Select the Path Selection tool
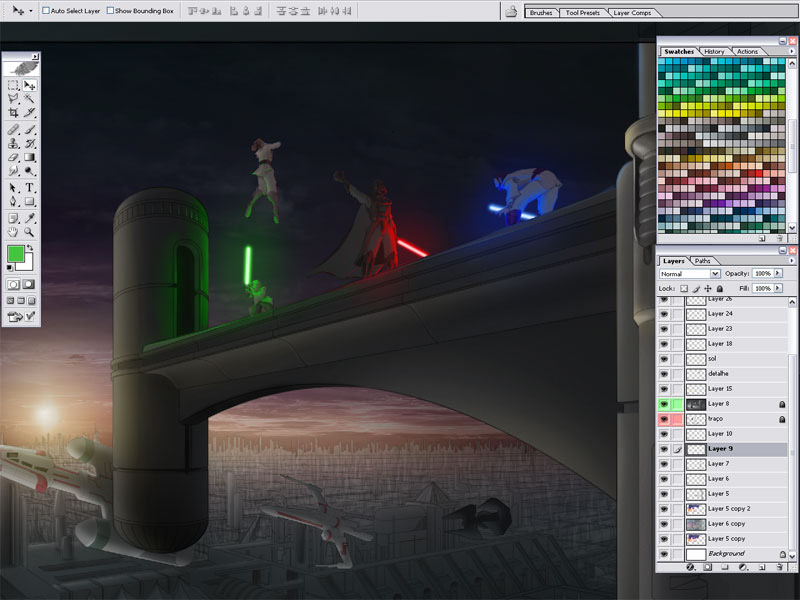 pyautogui.click(x=14, y=188)
